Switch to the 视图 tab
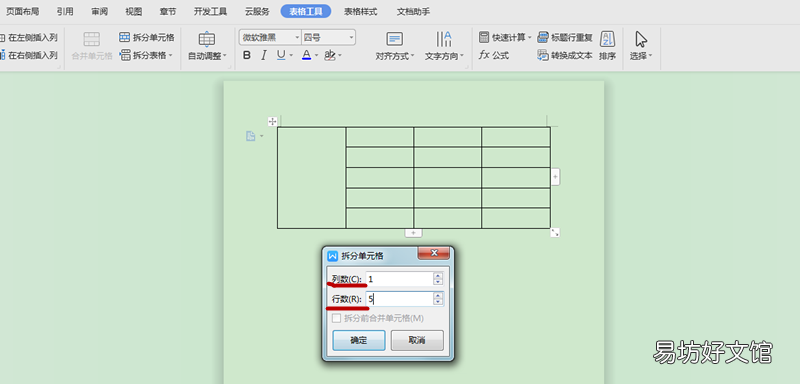The height and width of the screenshot is (384, 800). pos(134,11)
